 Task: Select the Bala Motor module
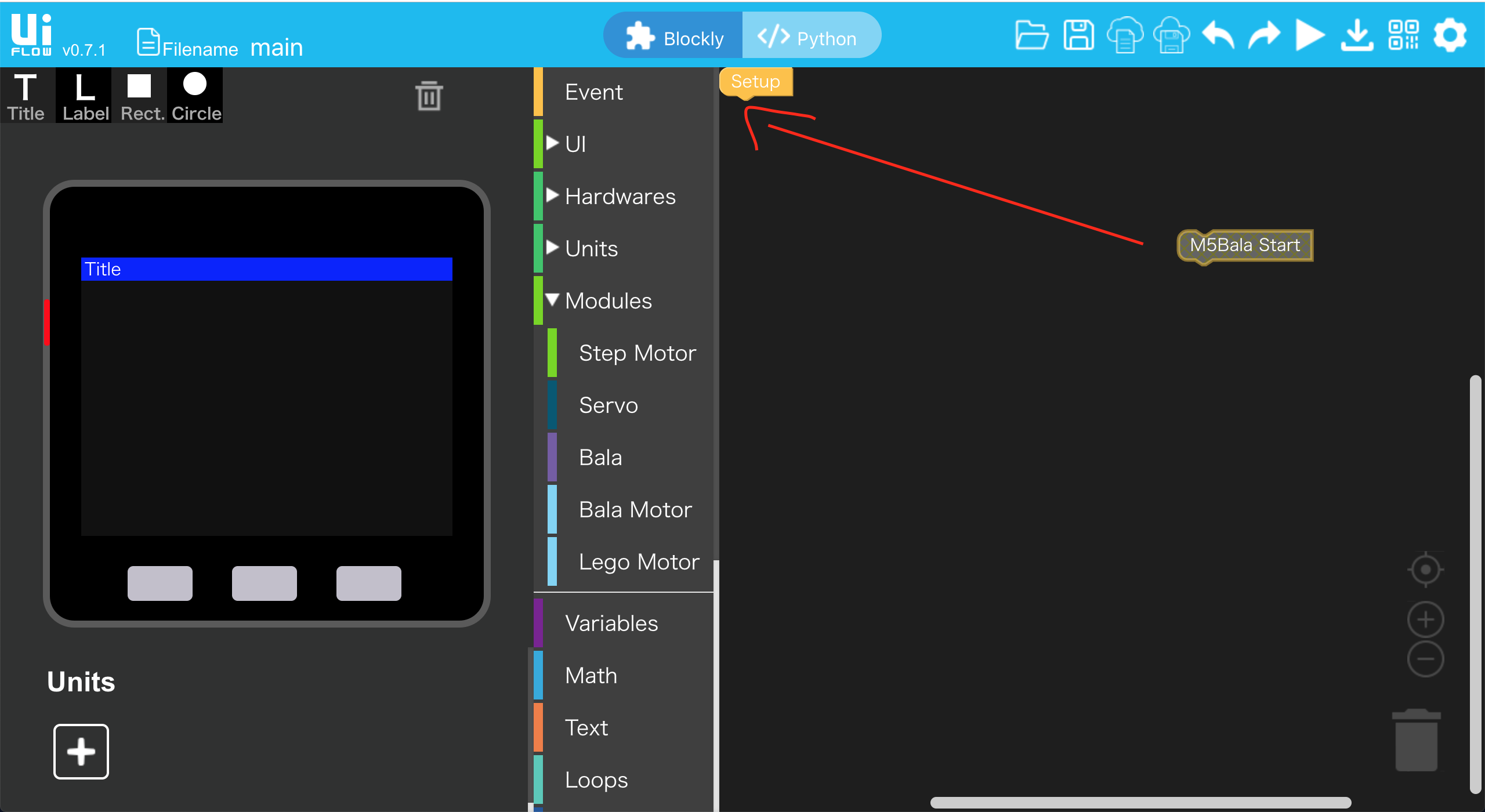click(635, 509)
